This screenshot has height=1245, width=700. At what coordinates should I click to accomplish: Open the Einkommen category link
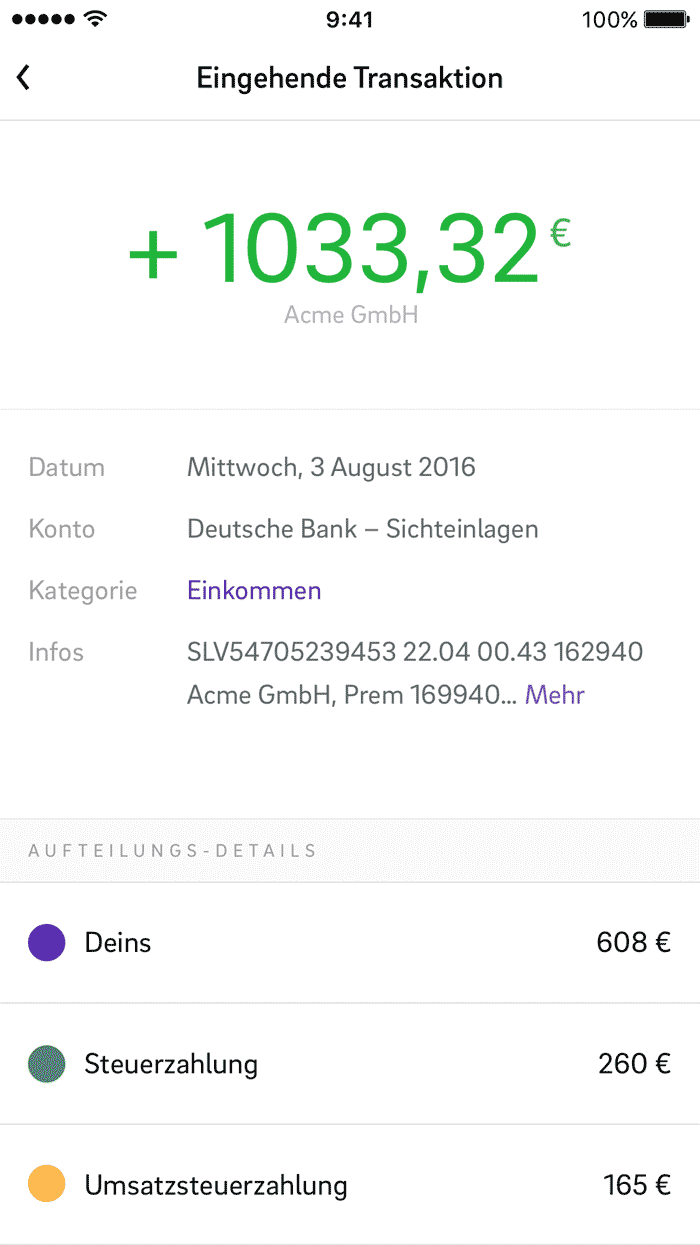(254, 590)
